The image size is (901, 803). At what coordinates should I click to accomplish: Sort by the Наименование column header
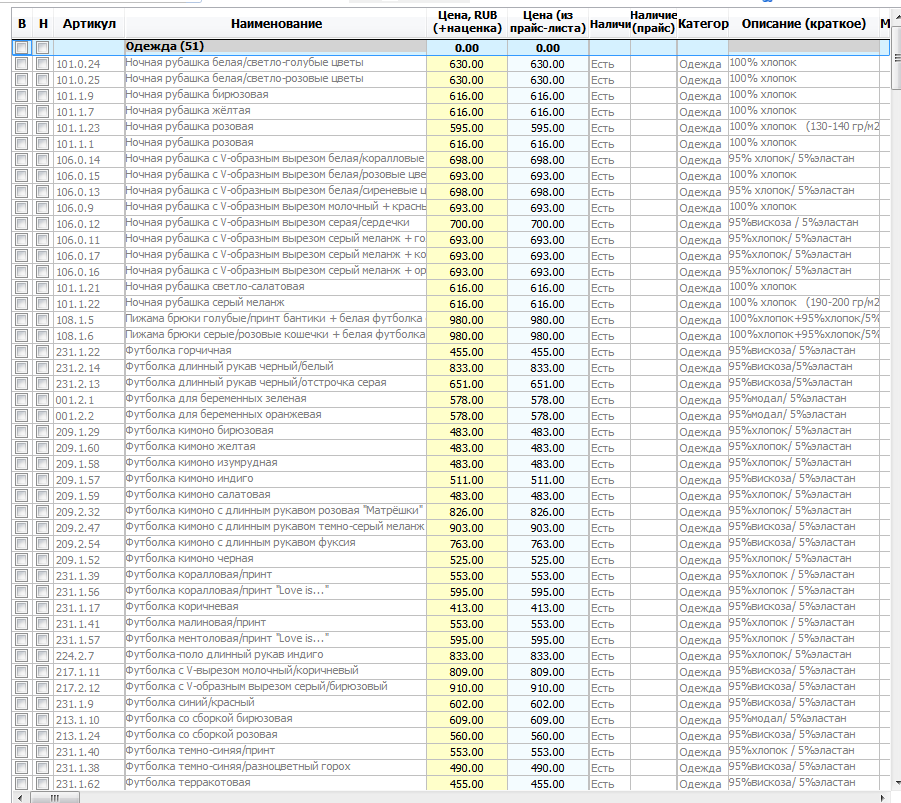pyautogui.click(x=276, y=24)
